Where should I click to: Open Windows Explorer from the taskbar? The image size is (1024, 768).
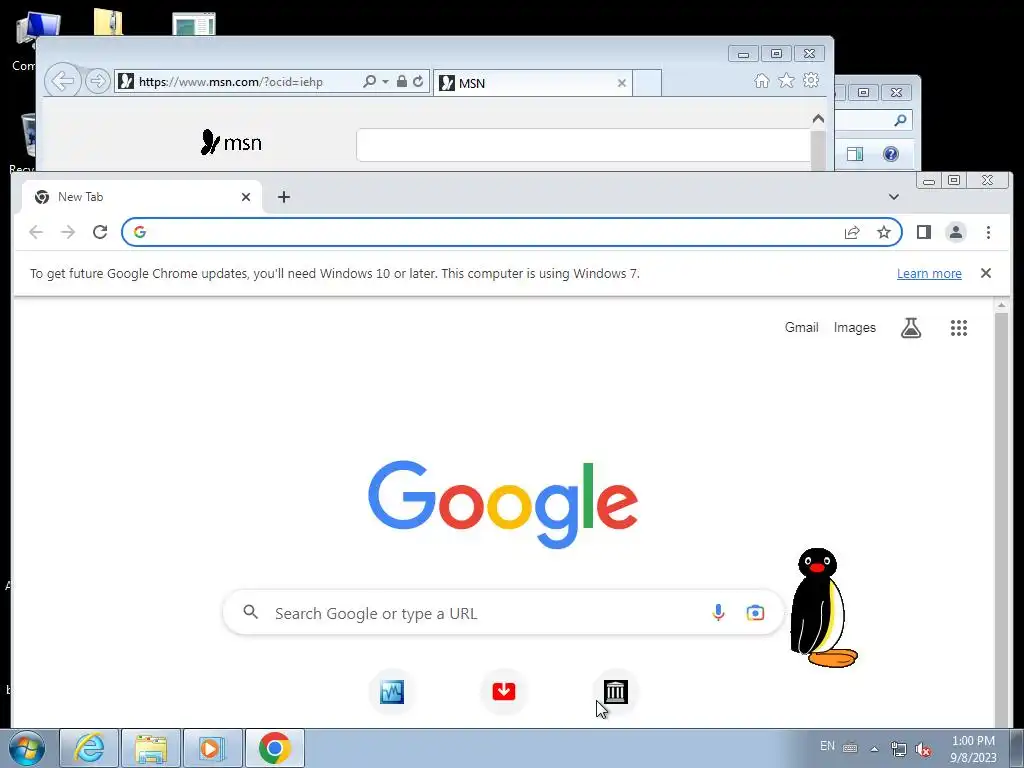[x=151, y=748]
